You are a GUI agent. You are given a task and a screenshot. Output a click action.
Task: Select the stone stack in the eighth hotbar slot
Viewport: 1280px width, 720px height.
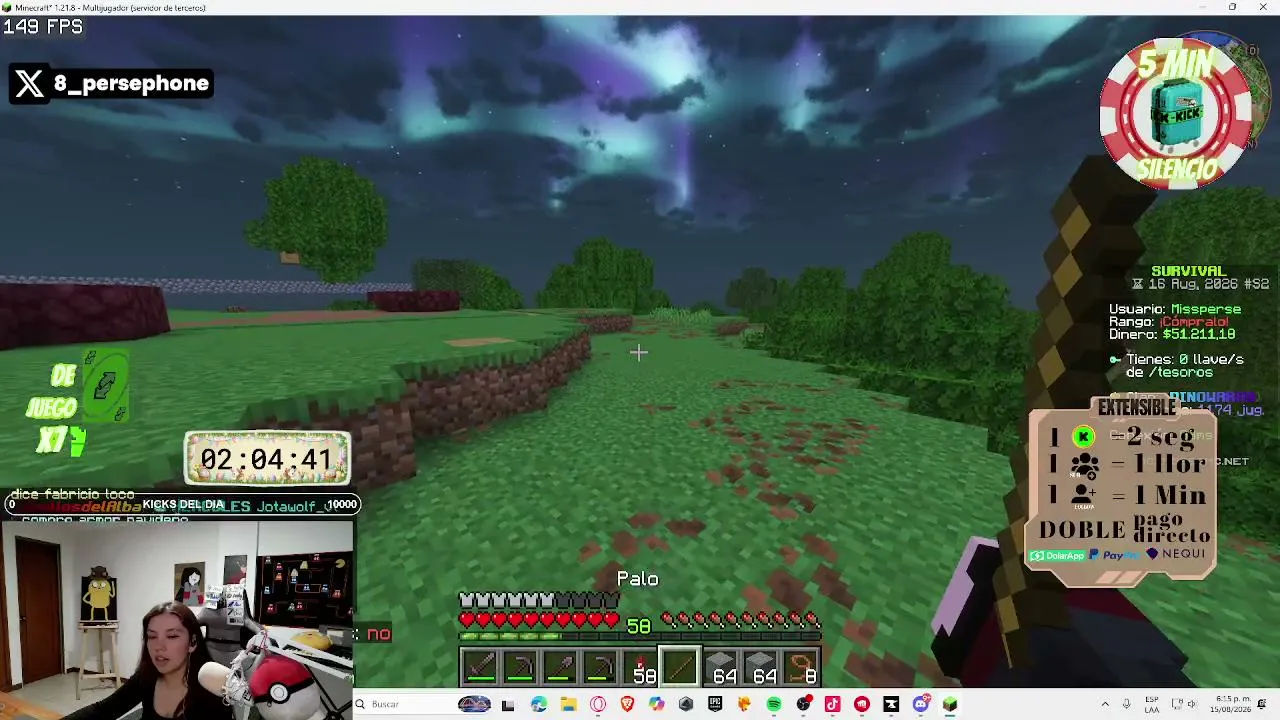point(760,667)
